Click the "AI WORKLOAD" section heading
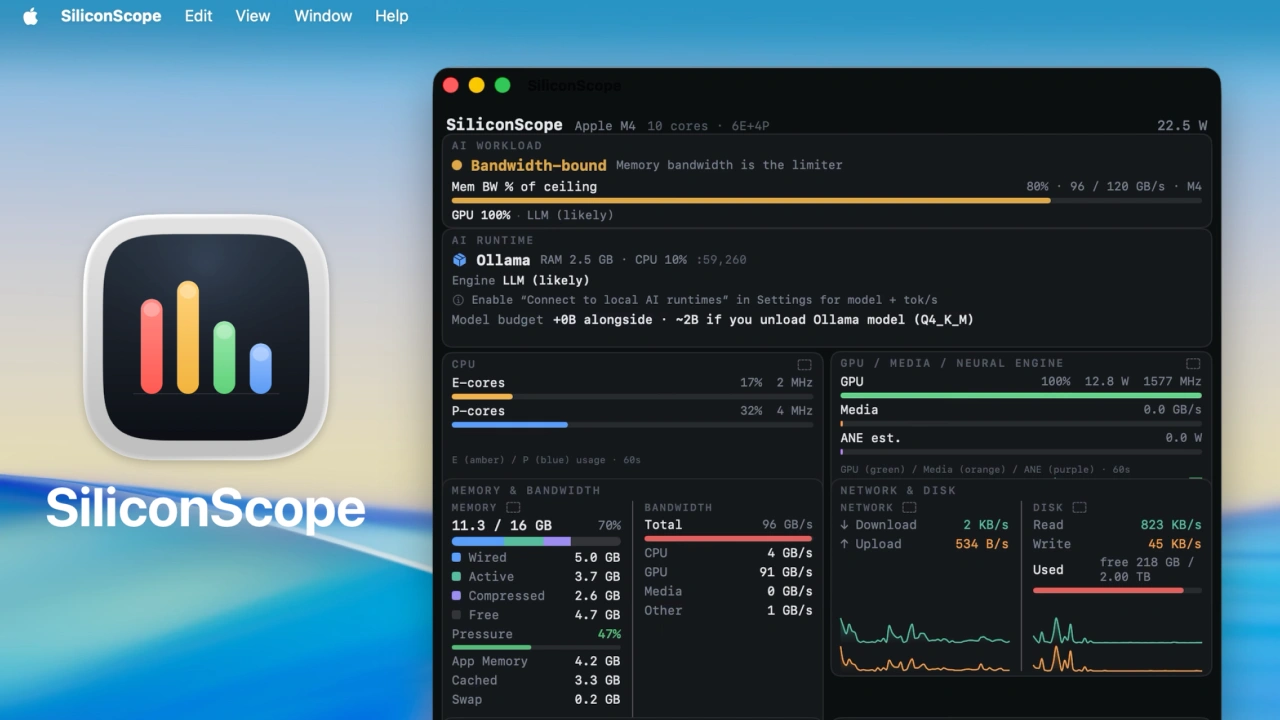Image resolution: width=1280 pixels, height=720 pixels. [x=496, y=146]
